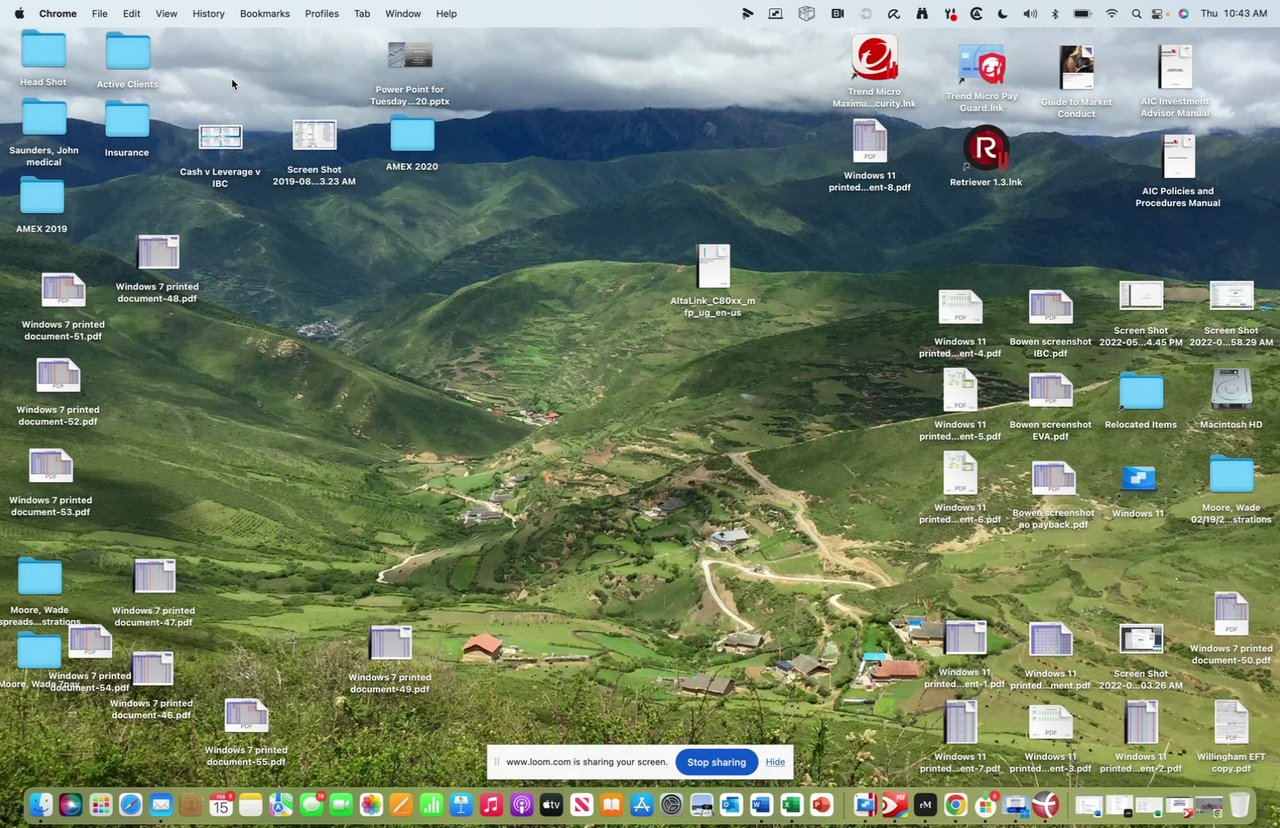Open Pages from the Dock

coord(401,804)
